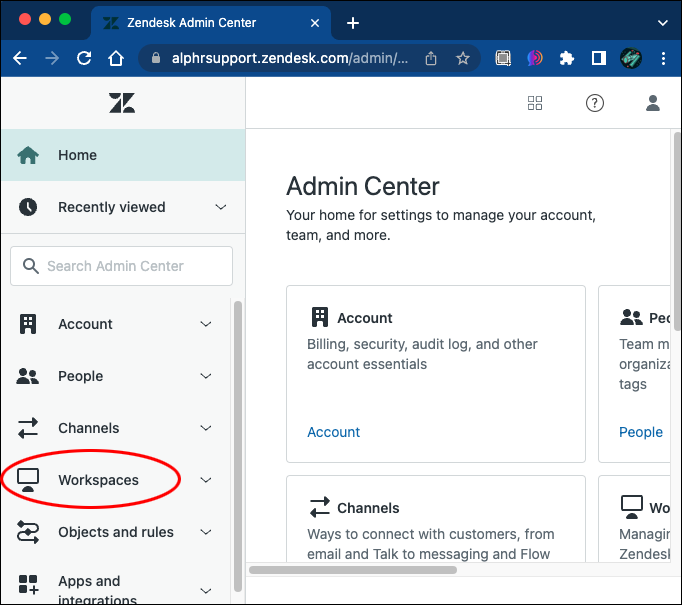The image size is (682, 605).
Task: Select Home in the sidebar
Action: pos(123,155)
